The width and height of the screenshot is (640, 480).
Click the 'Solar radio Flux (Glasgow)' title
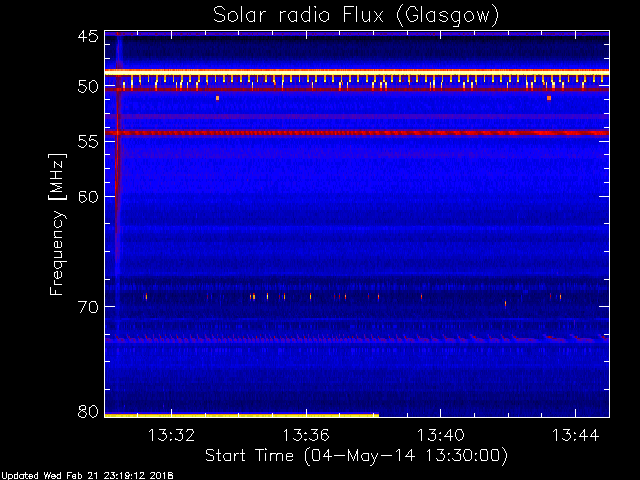point(356,16)
